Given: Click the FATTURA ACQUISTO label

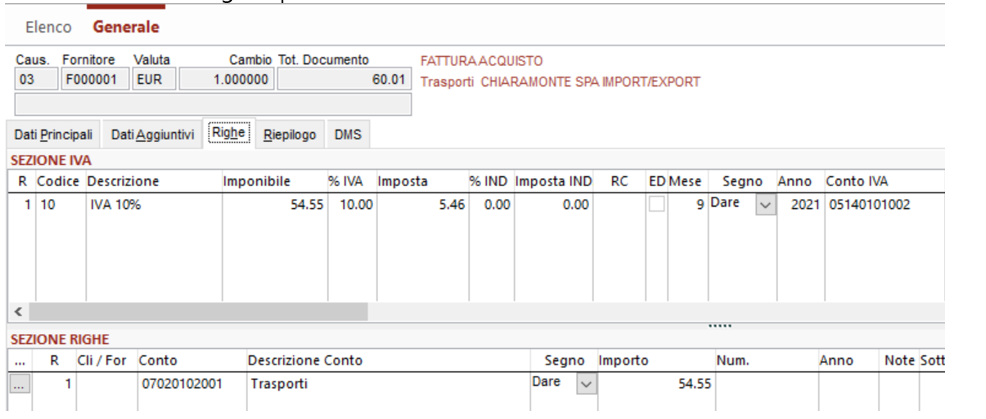Looking at the screenshot, I should [481, 62].
